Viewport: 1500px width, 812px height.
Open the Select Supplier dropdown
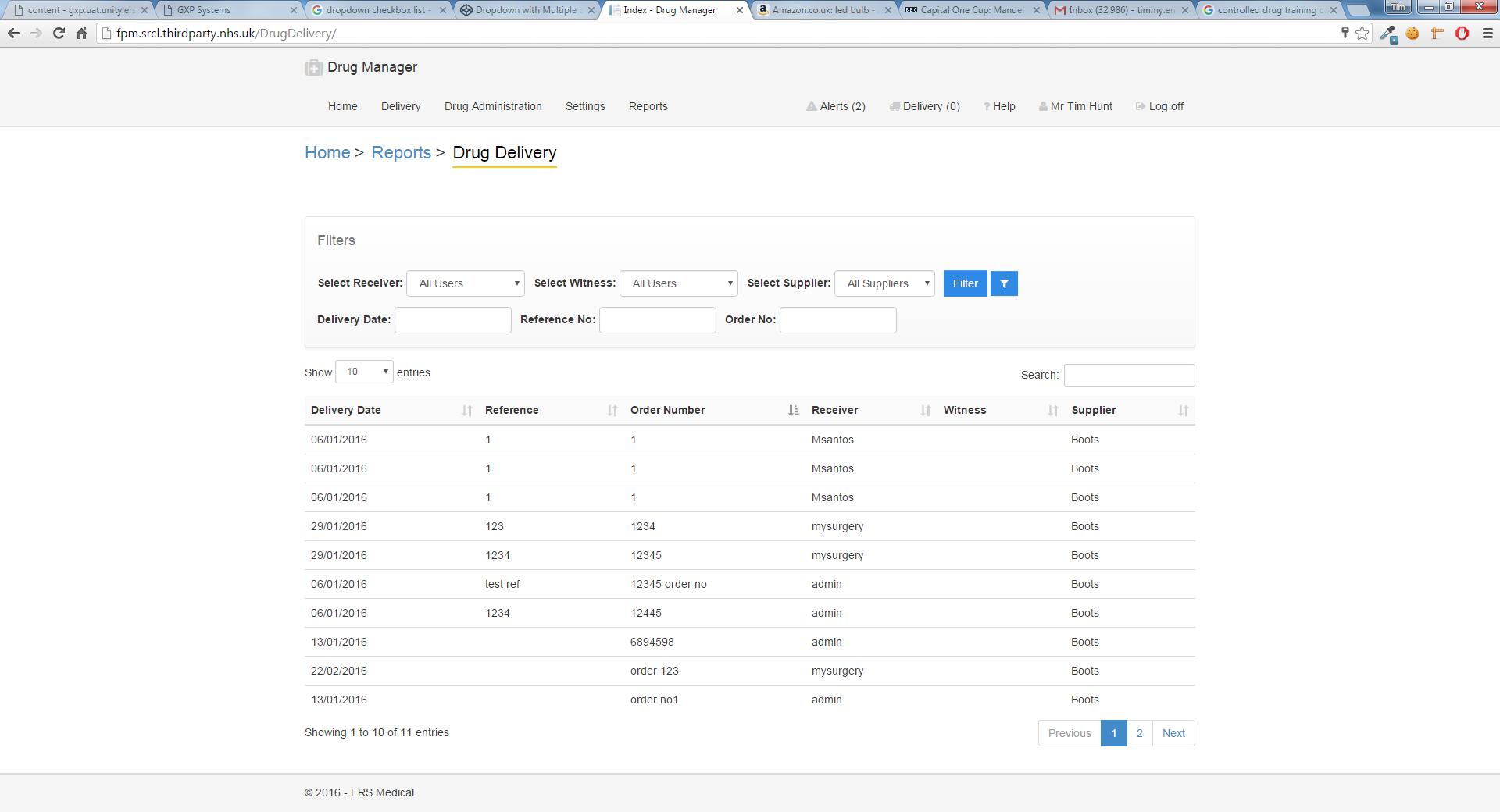884,283
